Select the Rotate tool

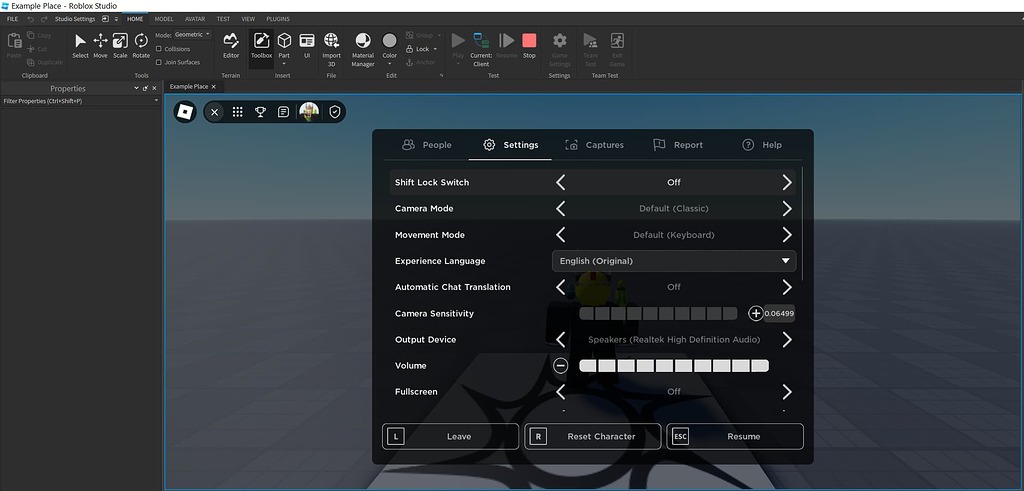[x=141, y=45]
